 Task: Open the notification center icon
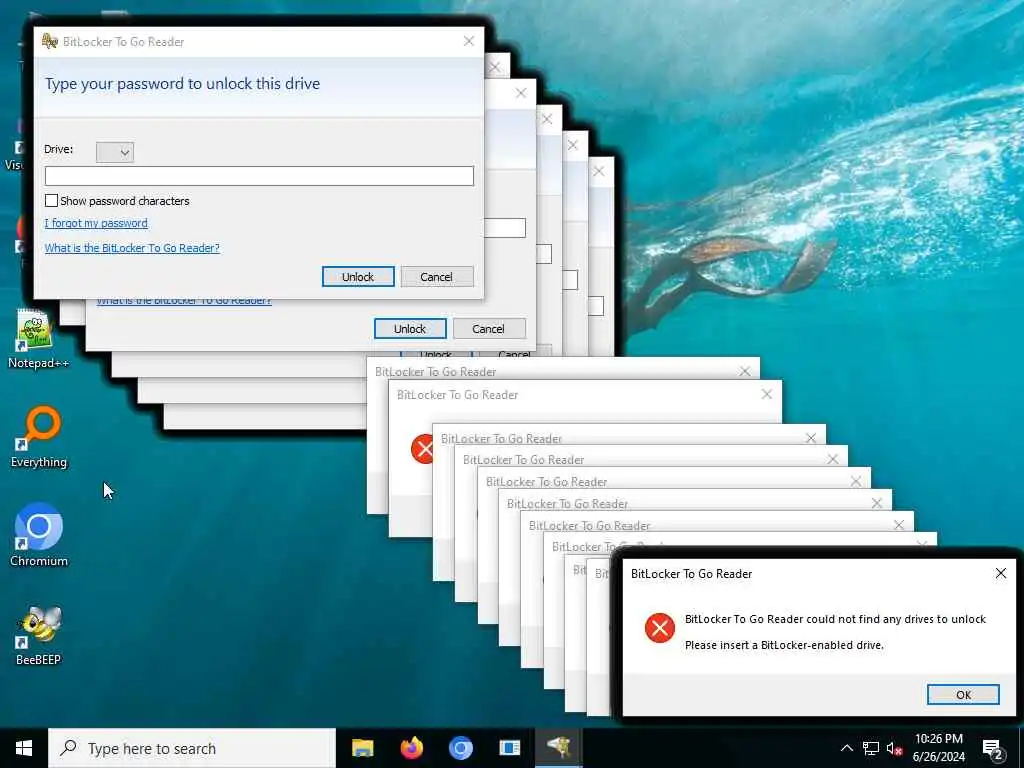[x=993, y=749]
